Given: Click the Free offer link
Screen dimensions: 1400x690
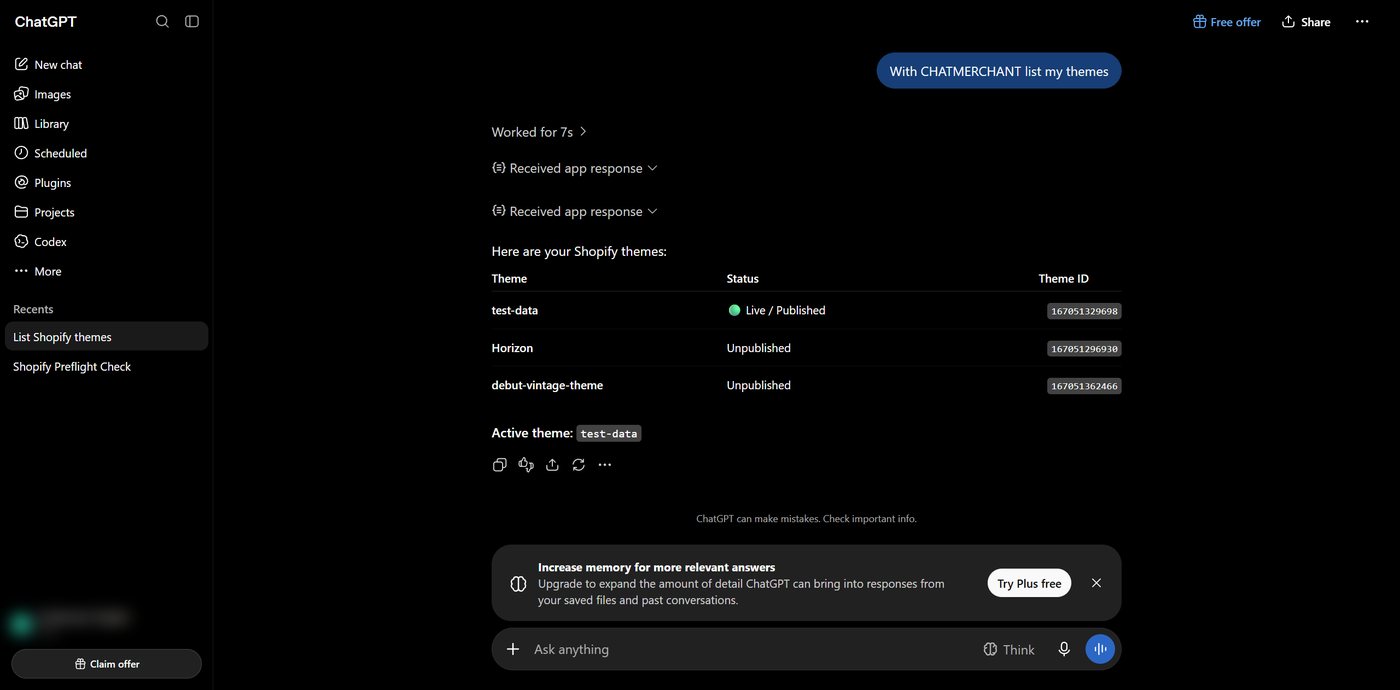Looking at the screenshot, I should pyautogui.click(x=1227, y=22).
